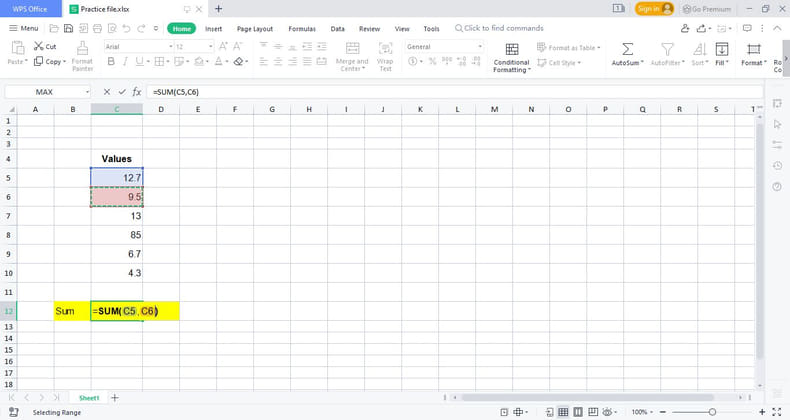Confirm formula with the checkmark icon

point(122,92)
